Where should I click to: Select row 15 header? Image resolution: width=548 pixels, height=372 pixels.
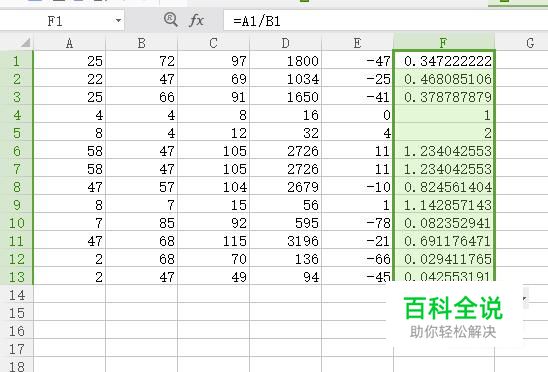tap(16, 313)
